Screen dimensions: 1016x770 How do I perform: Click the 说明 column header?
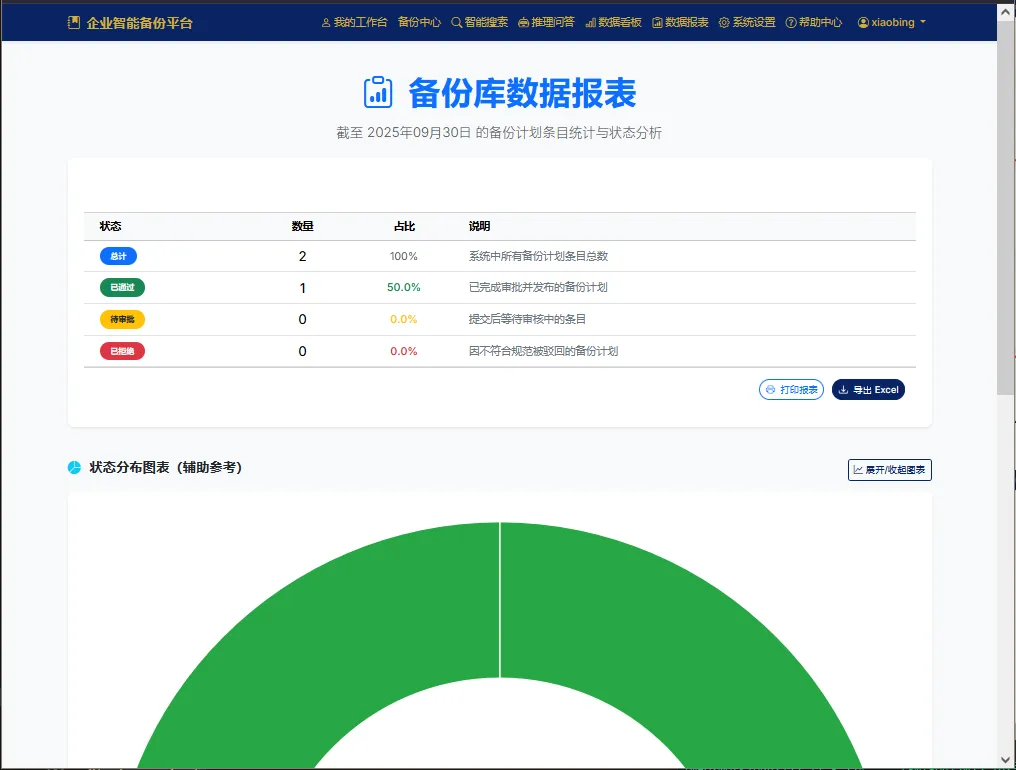pyautogui.click(x=479, y=226)
